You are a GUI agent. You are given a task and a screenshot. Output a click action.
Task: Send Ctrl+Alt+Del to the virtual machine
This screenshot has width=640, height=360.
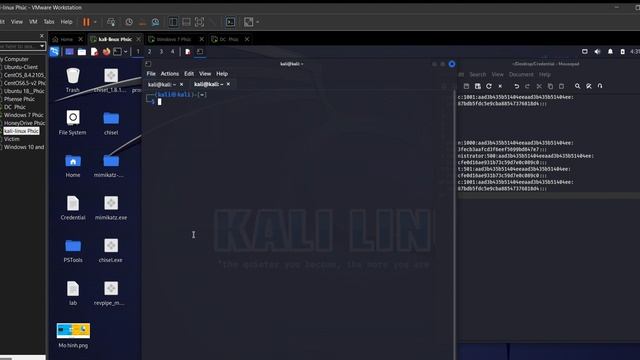point(111,22)
